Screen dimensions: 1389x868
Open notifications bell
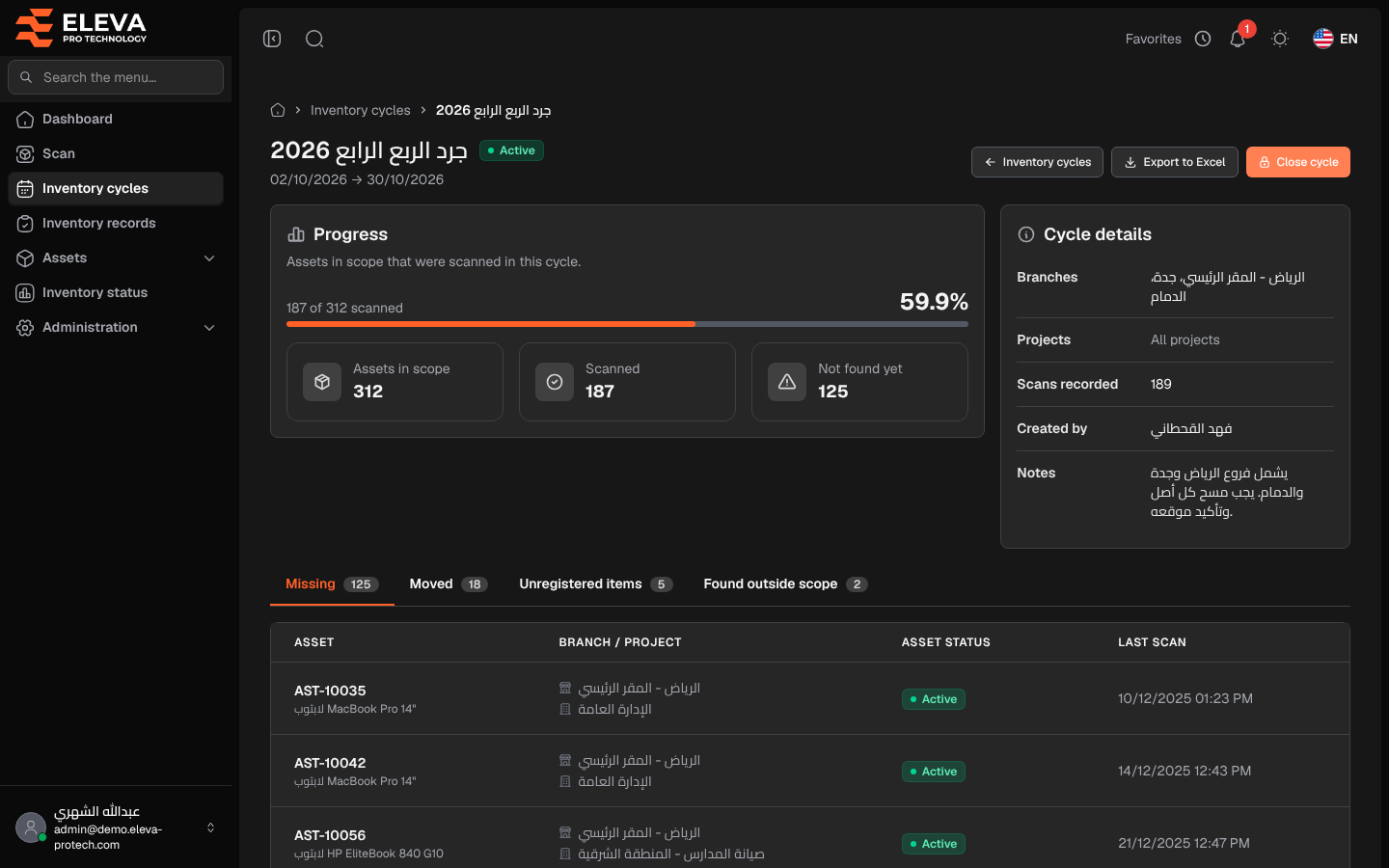point(1238,39)
